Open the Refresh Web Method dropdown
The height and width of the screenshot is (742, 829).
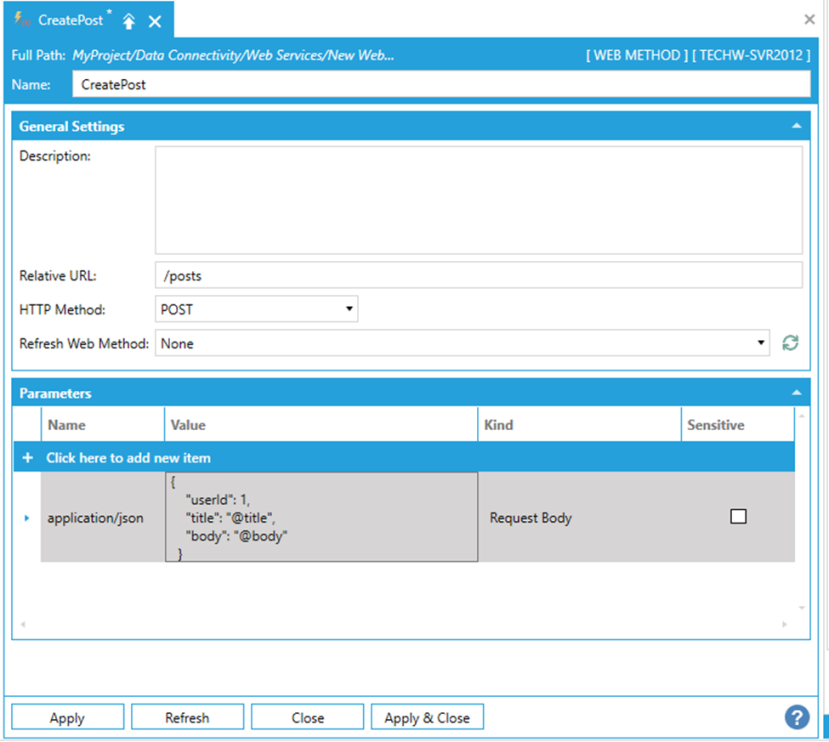[462, 343]
